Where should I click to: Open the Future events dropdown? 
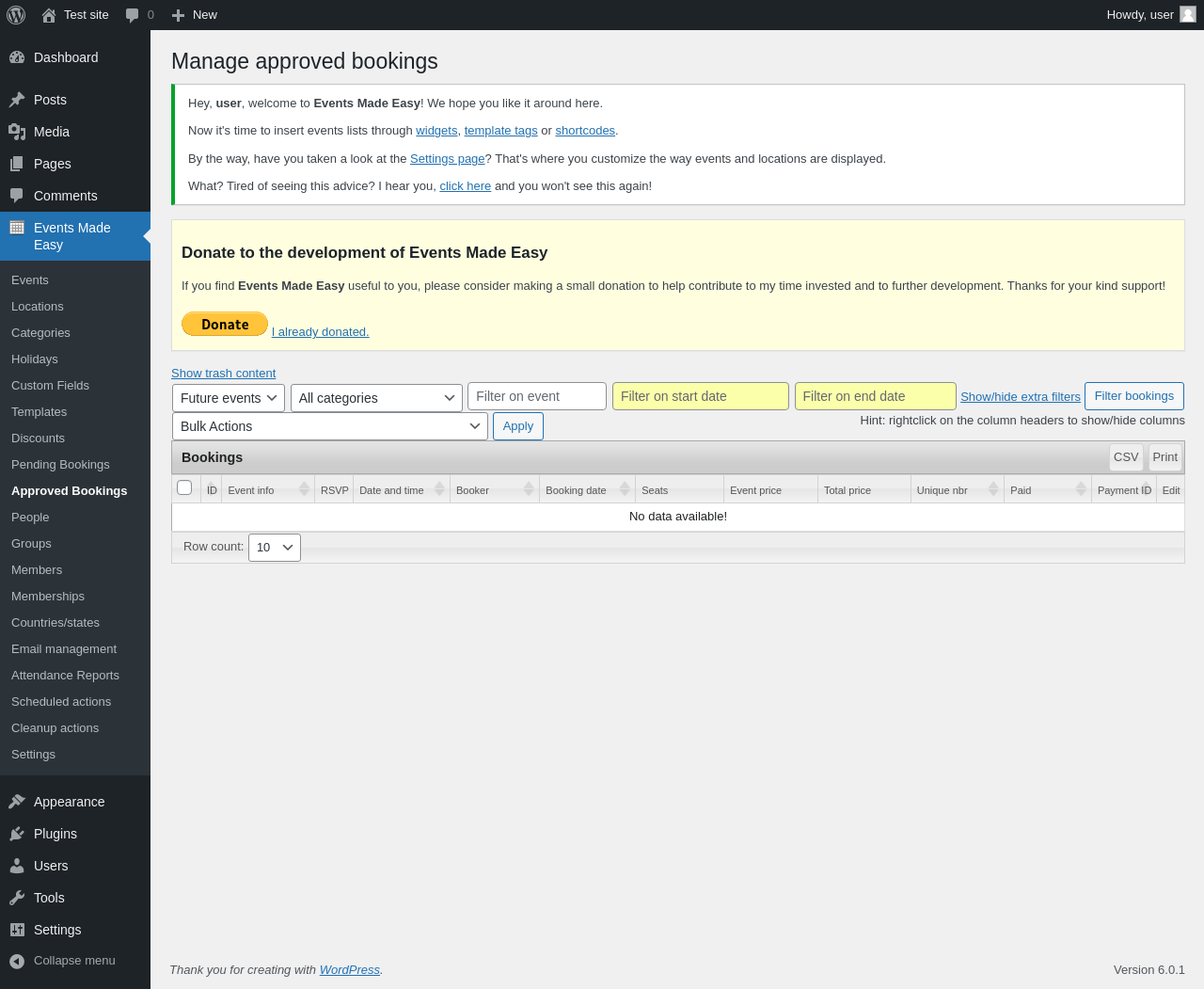coord(229,398)
